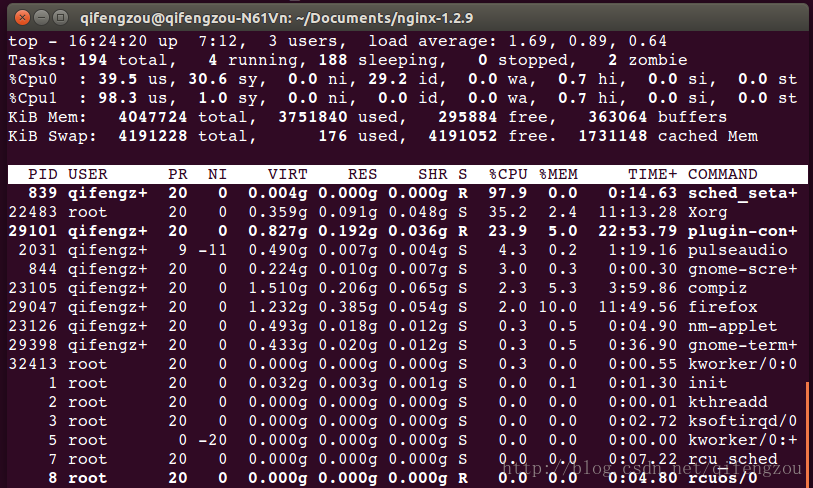The height and width of the screenshot is (488, 813).
Task: Click the nm-applet process command
Action: tap(732, 326)
